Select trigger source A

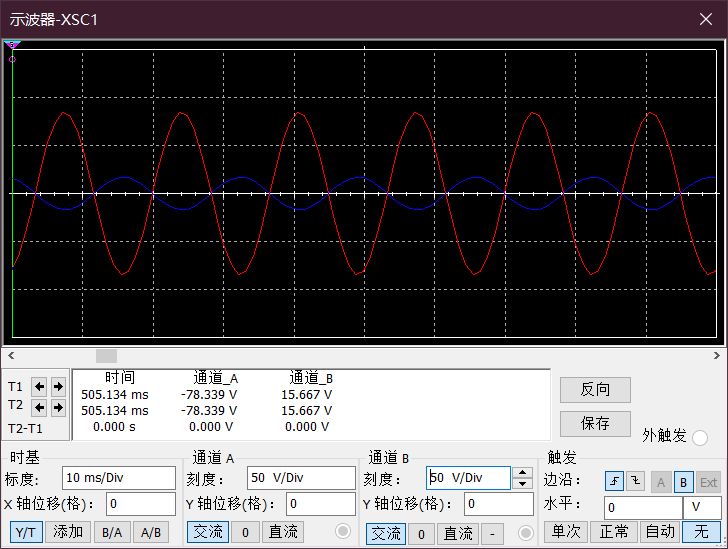coord(661,482)
